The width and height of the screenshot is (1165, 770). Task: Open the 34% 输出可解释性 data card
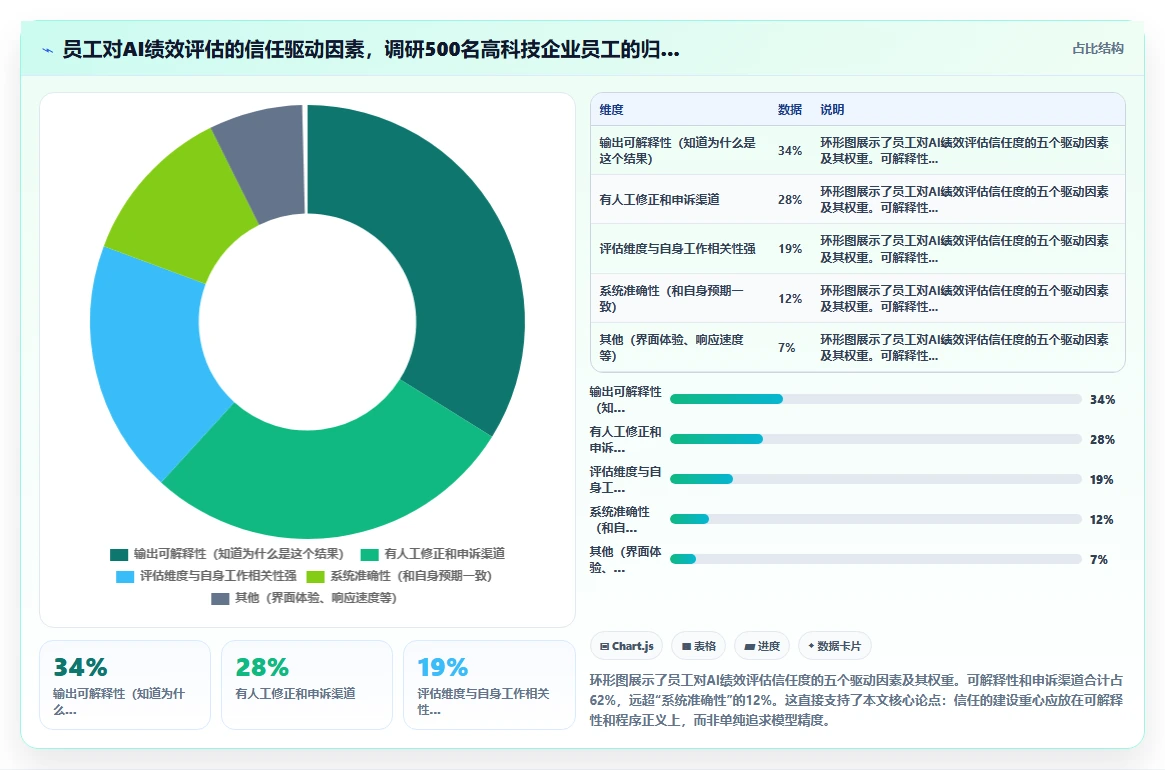[125, 685]
